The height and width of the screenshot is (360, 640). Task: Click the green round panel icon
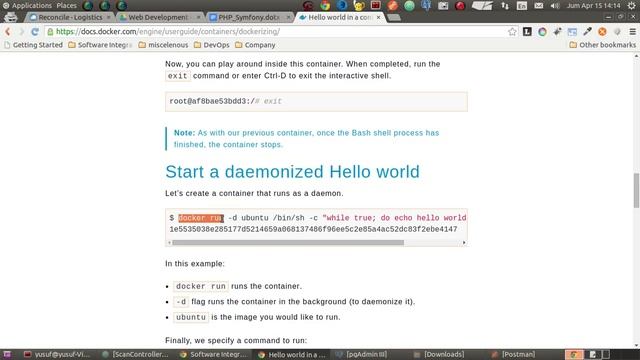click(409, 5)
